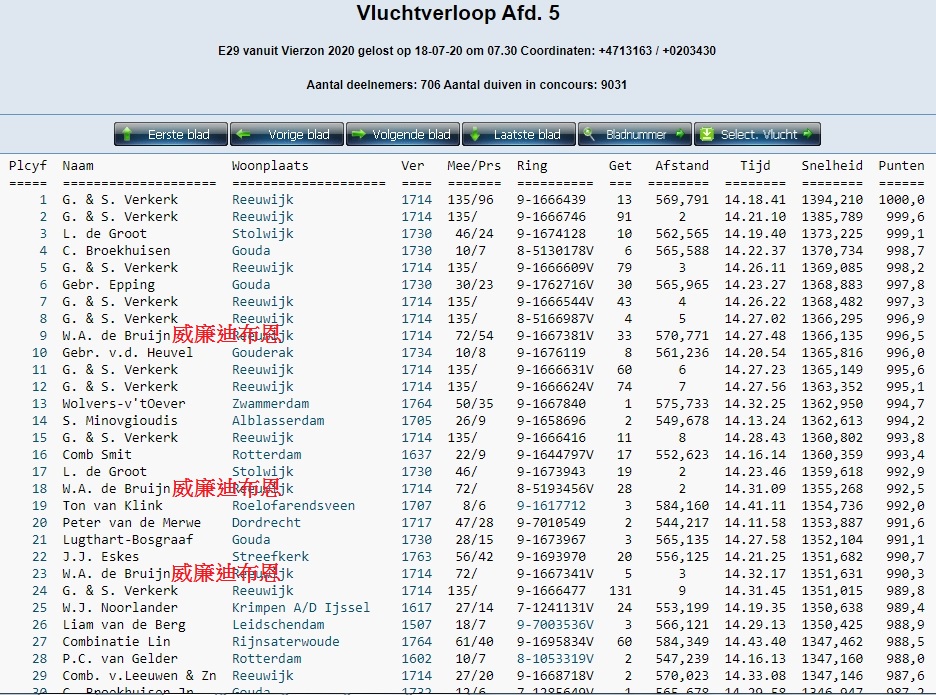This screenshot has width=936, height=695.
Task: Click the magnifier icon on Bladnummer
Action: 589,134
